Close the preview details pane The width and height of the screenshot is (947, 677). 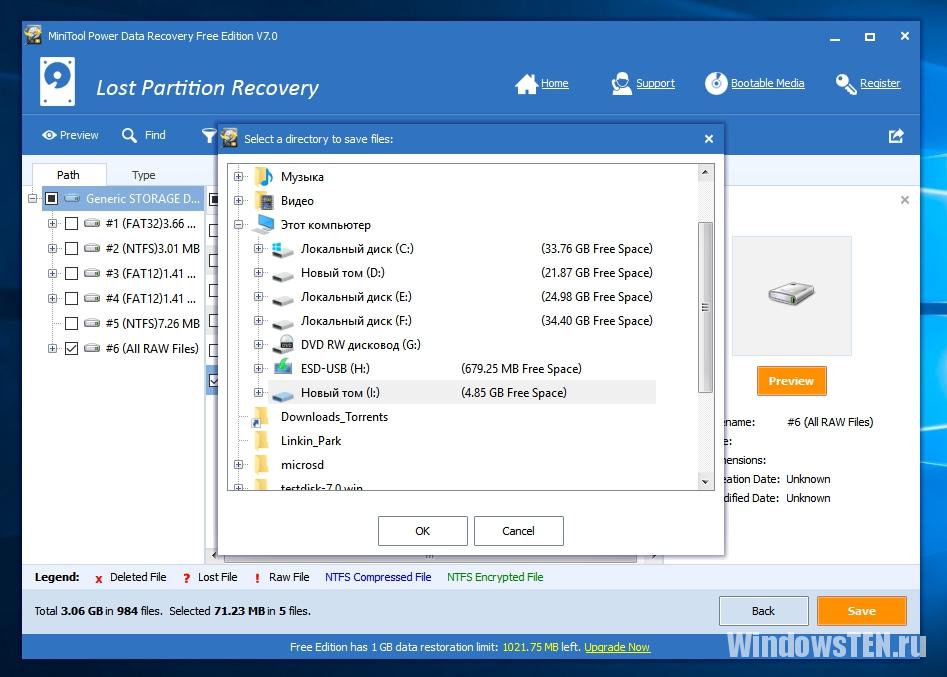[x=905, y=200]
